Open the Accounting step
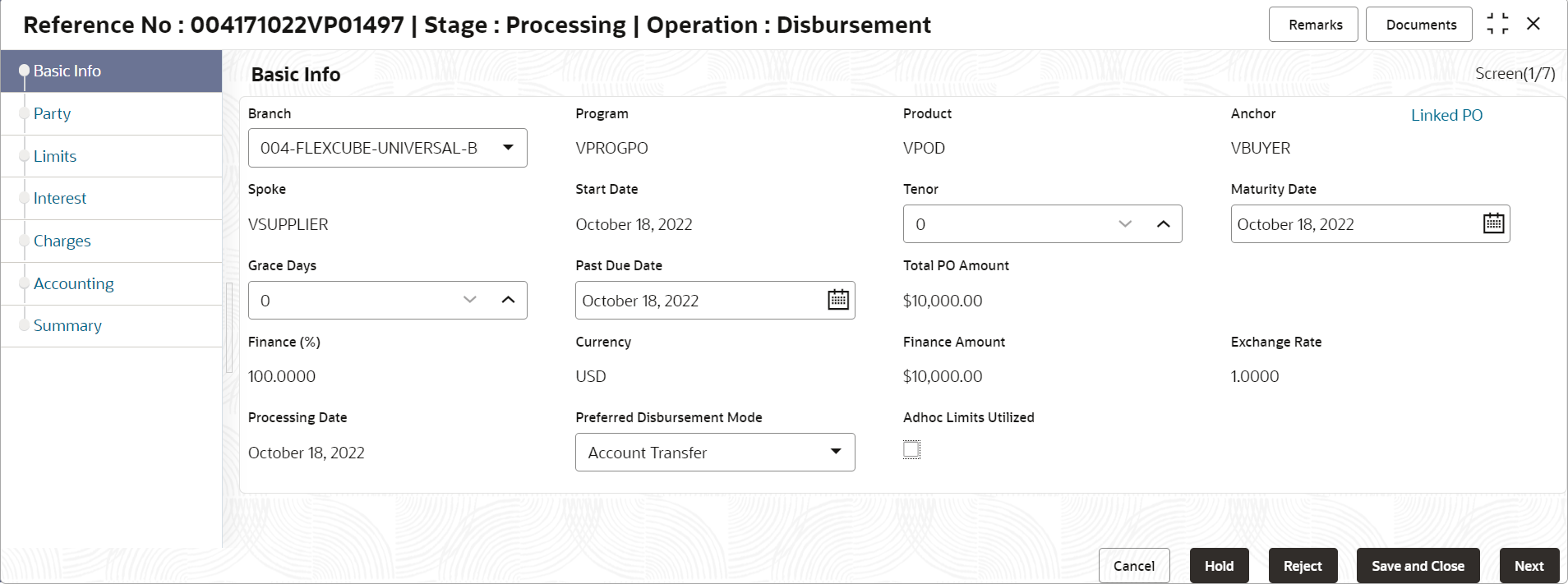 click(111, 284)
